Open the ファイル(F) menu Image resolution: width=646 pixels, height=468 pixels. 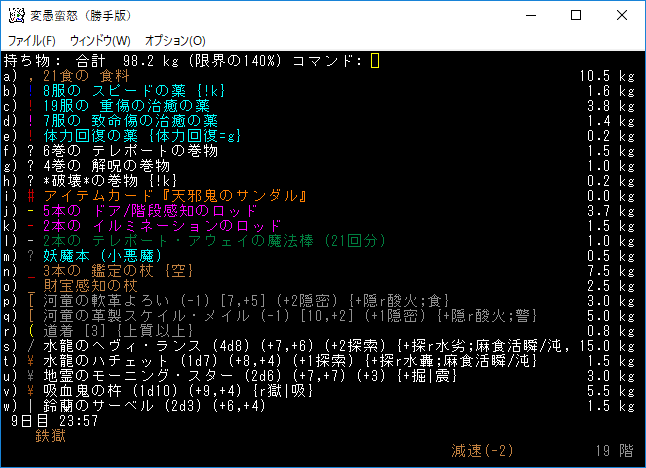(31, 40)
